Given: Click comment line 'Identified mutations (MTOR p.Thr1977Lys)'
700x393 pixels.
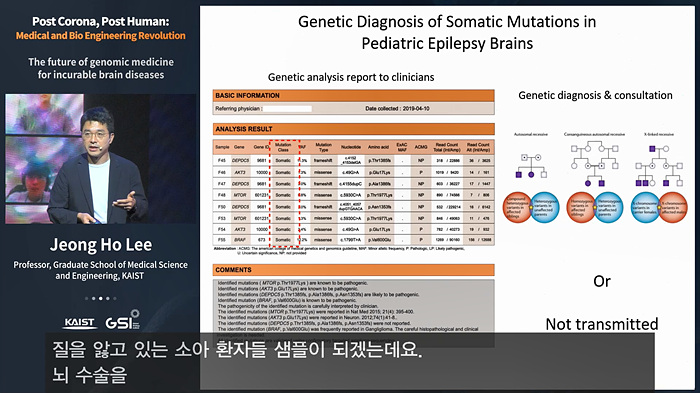Looking at the screenshot, I should (293, 283).
